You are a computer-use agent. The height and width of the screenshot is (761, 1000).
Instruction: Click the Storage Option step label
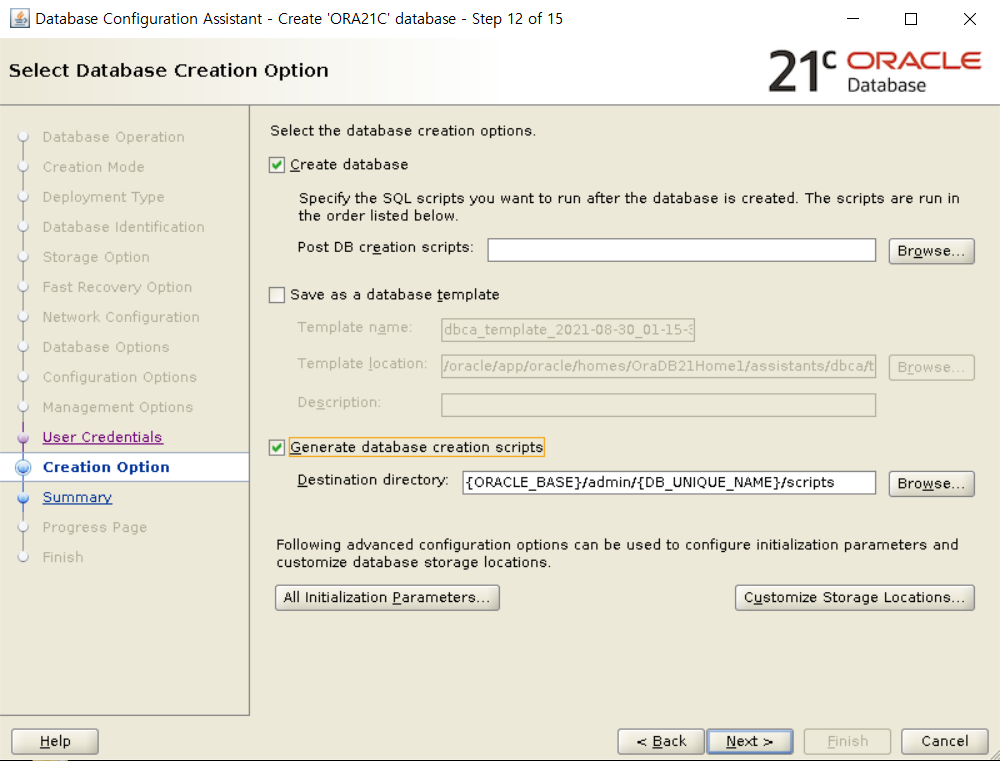click(96, 257)
